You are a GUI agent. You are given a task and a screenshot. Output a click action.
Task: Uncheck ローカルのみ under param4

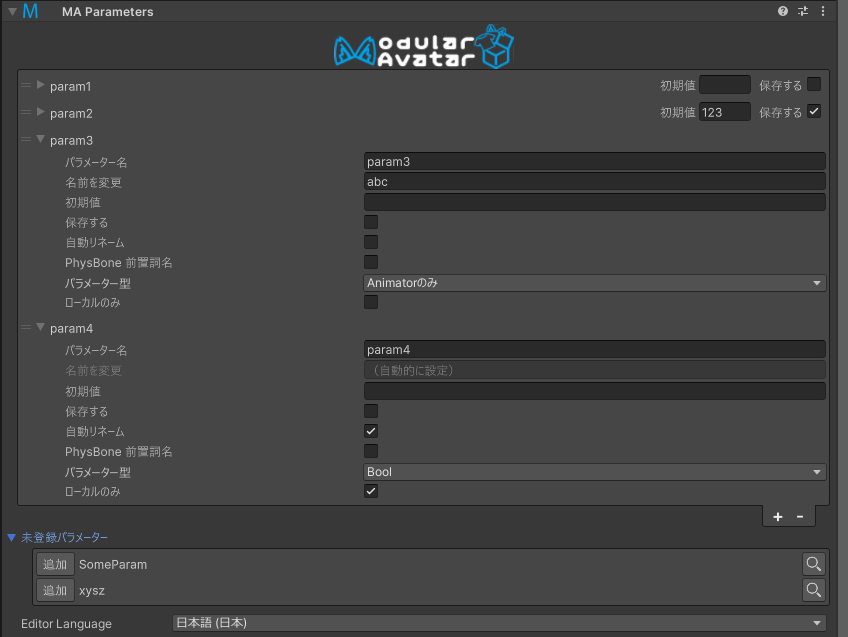point(371,492)
